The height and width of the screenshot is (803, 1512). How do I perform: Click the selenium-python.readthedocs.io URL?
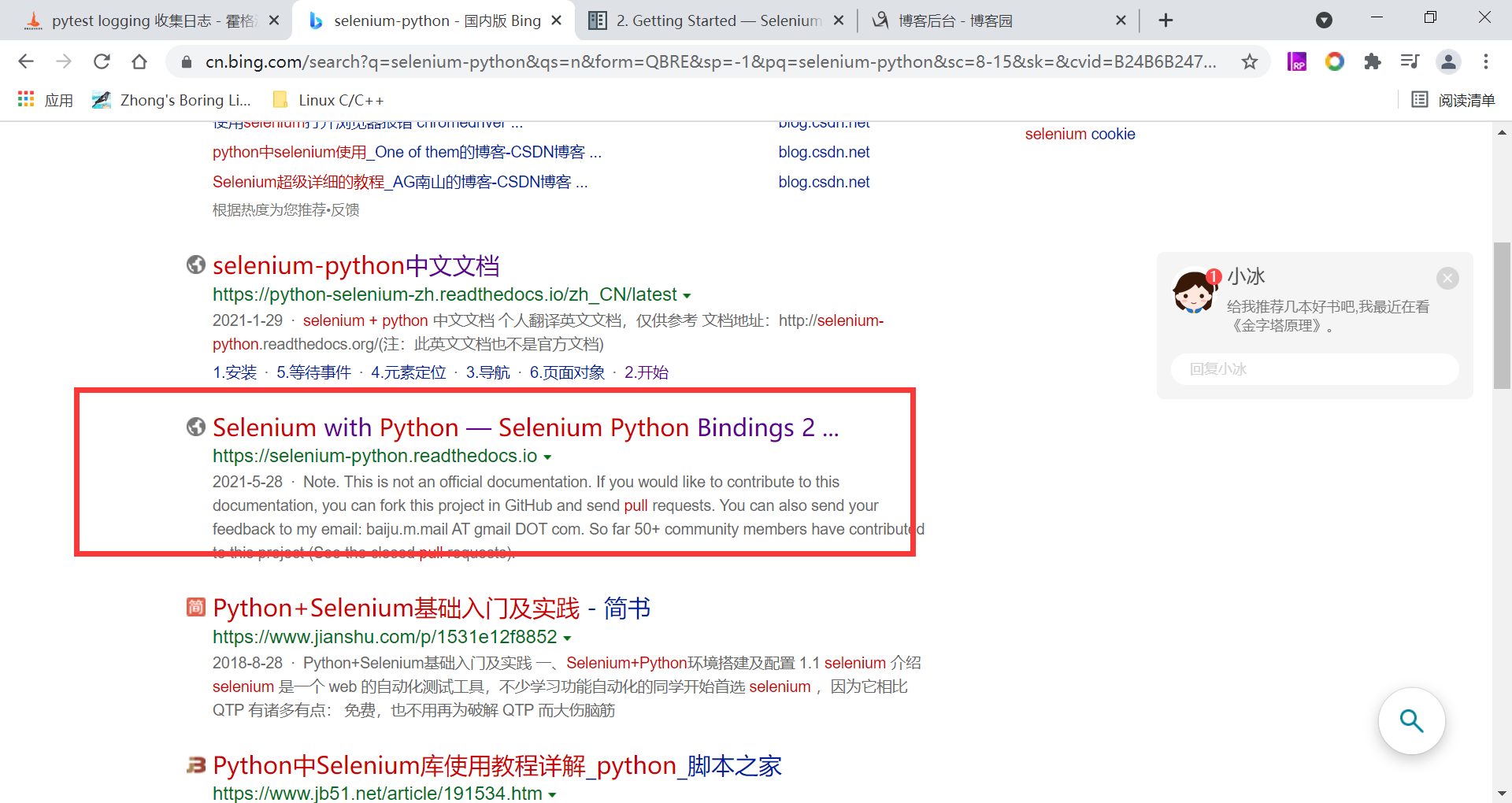pos(375,456)
